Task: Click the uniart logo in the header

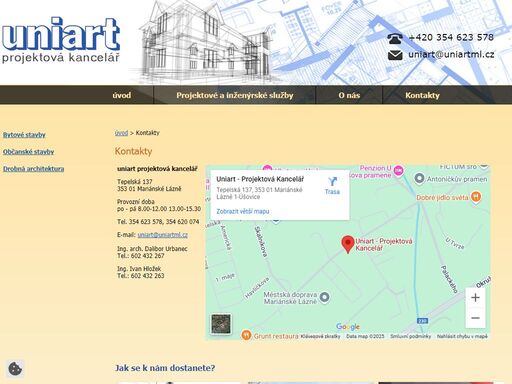Action: [61, 40]
